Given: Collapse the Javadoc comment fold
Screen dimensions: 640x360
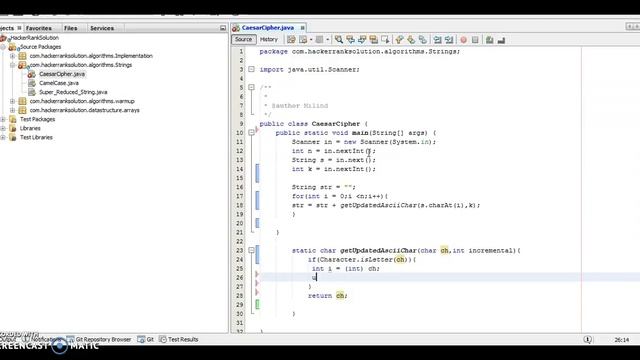Looking at the screenshot, I should 251,87.
